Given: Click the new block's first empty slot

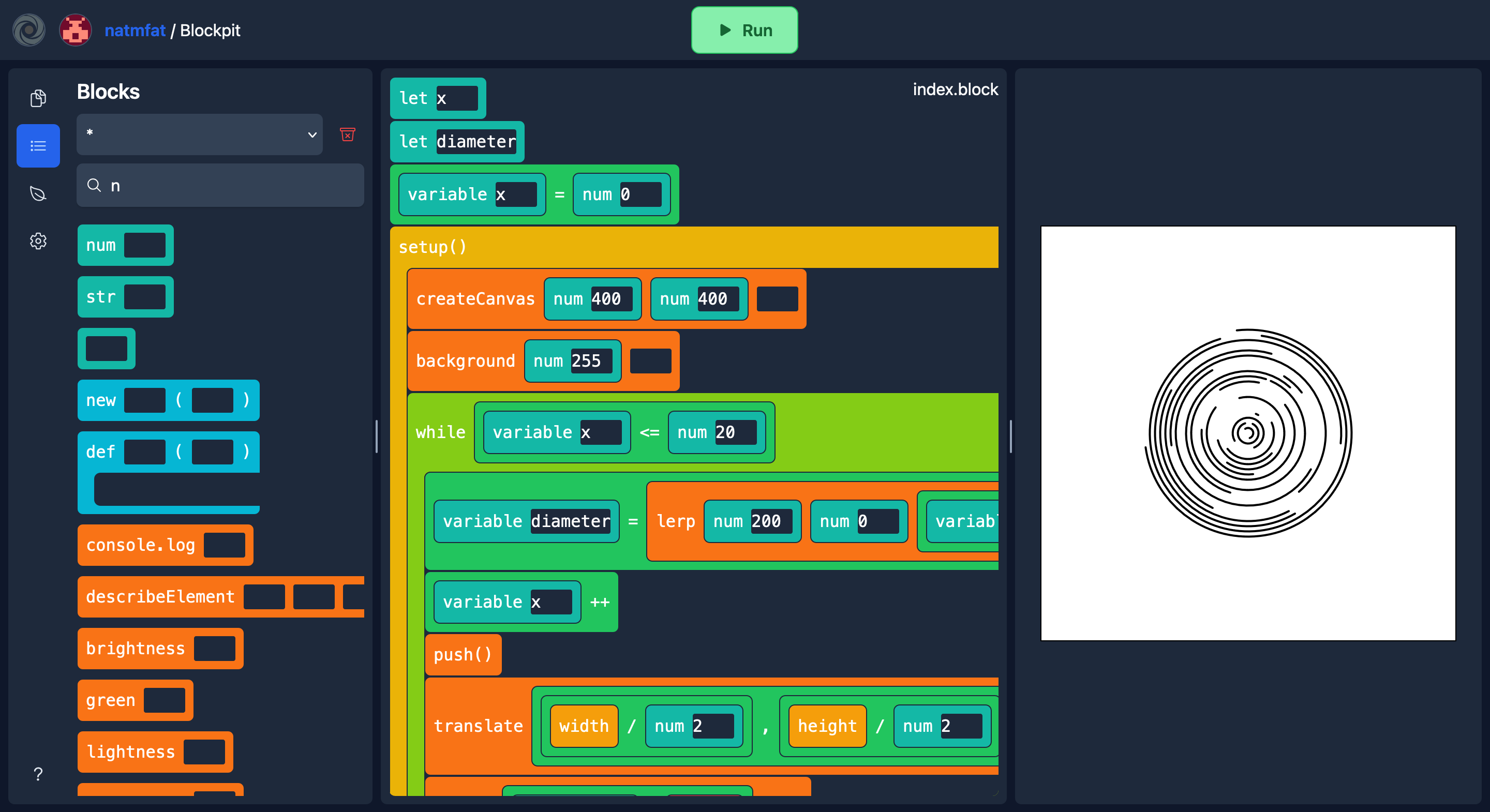Looking at the screenshot, I should [x=145, y=400].
